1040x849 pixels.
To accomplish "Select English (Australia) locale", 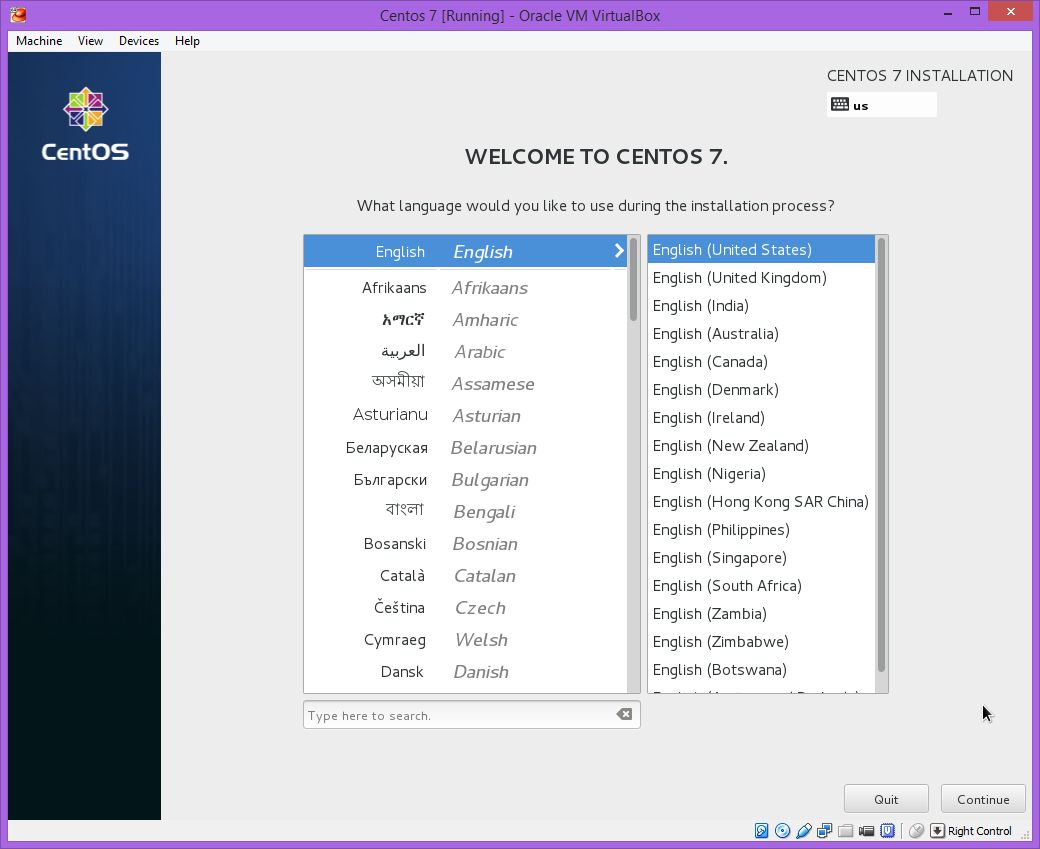I will (761, 334).
